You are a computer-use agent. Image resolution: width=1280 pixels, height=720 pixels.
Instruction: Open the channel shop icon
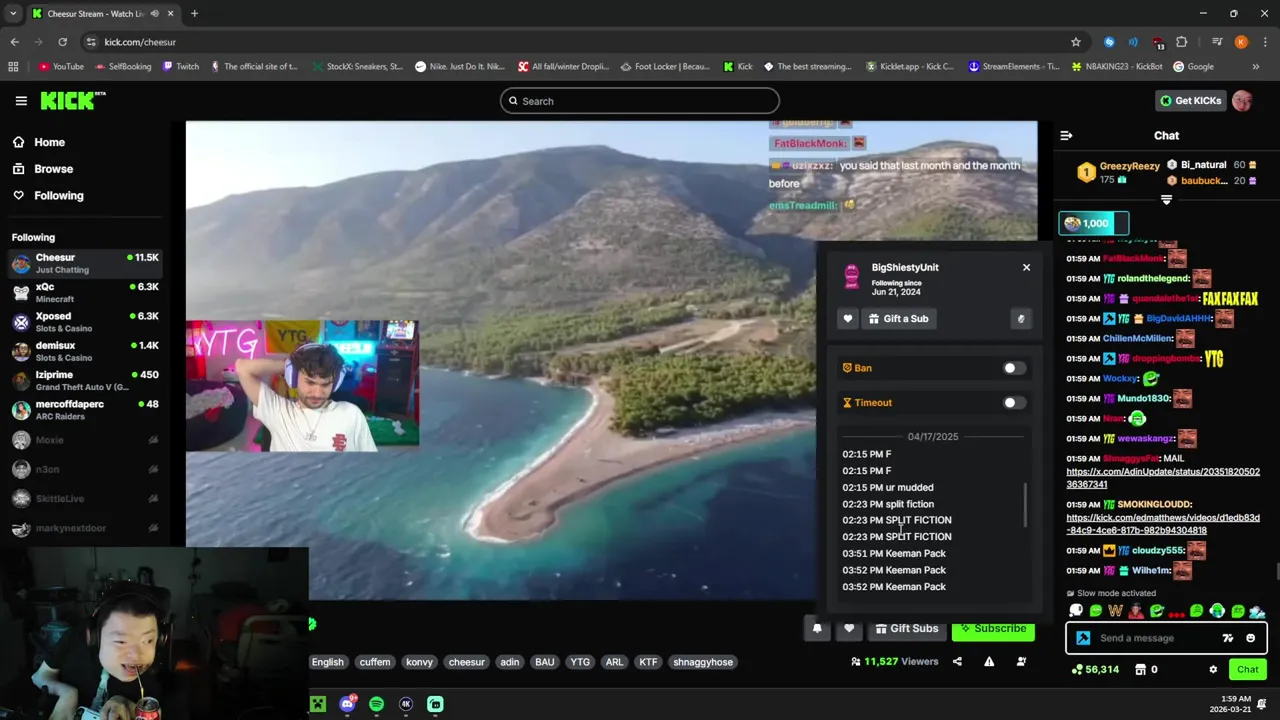point(1140,669)
